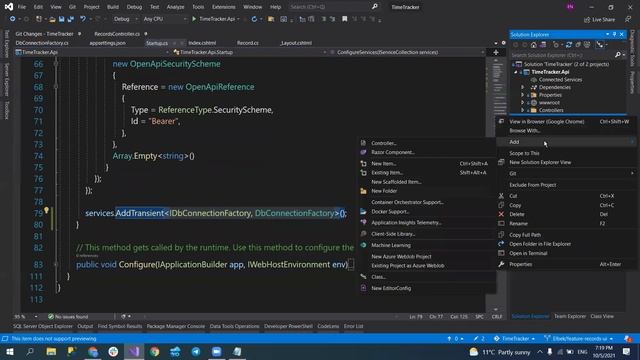Expand the Properties folder node
The width and height of the screenshot is (640, 360).
(522, 95)
